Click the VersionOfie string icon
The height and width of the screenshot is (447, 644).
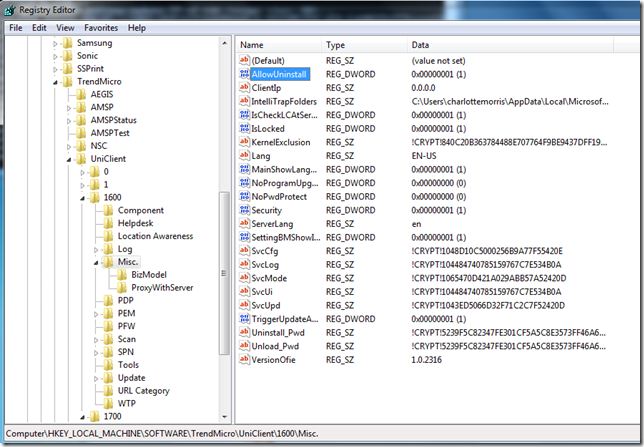point(244,359)
